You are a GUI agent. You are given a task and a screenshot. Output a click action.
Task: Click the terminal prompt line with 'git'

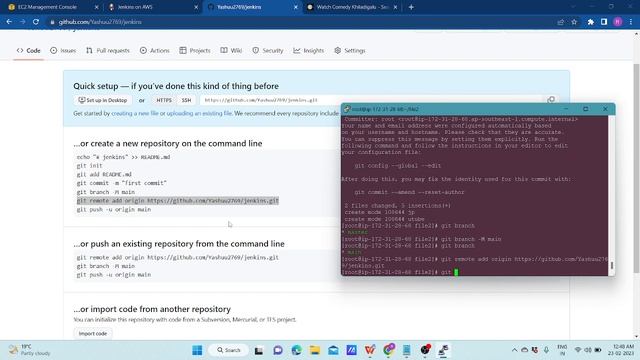(x=400, y=272)
